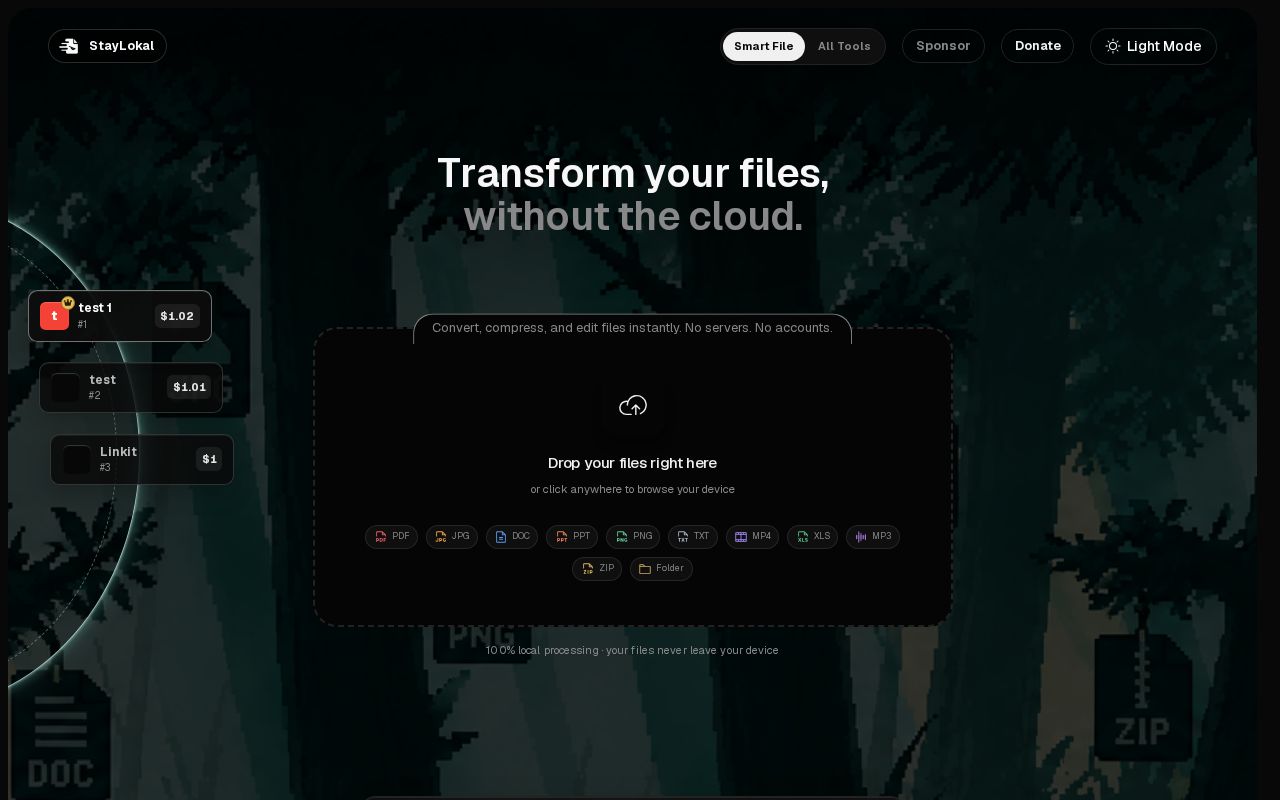Select the PDF file type chip
Screen dimensions: 1280x800
pyautogui.click(x=391, y=537)
